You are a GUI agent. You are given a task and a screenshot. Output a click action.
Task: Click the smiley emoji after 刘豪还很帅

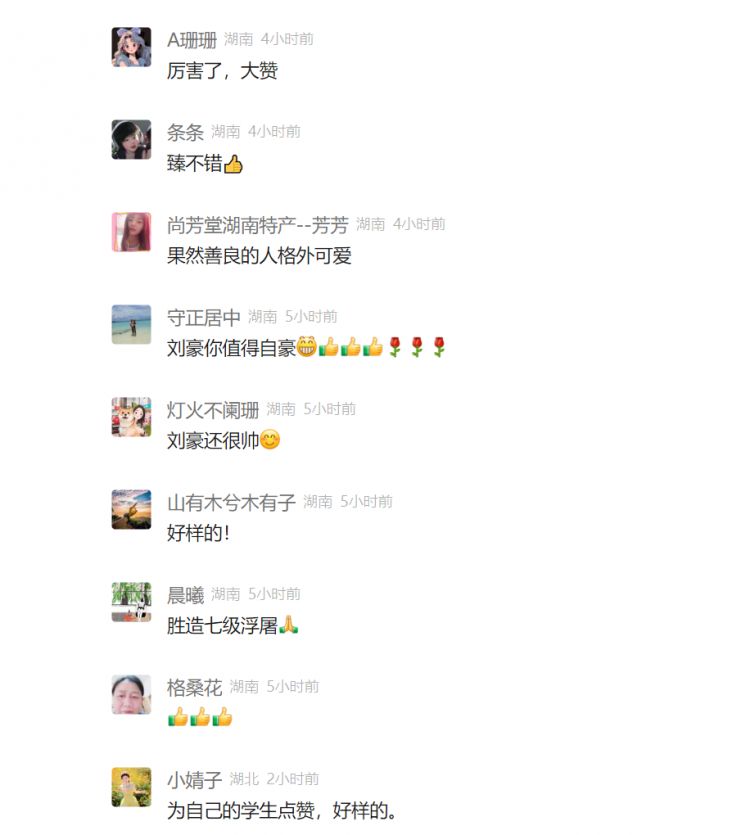click(x=270, y=440)
